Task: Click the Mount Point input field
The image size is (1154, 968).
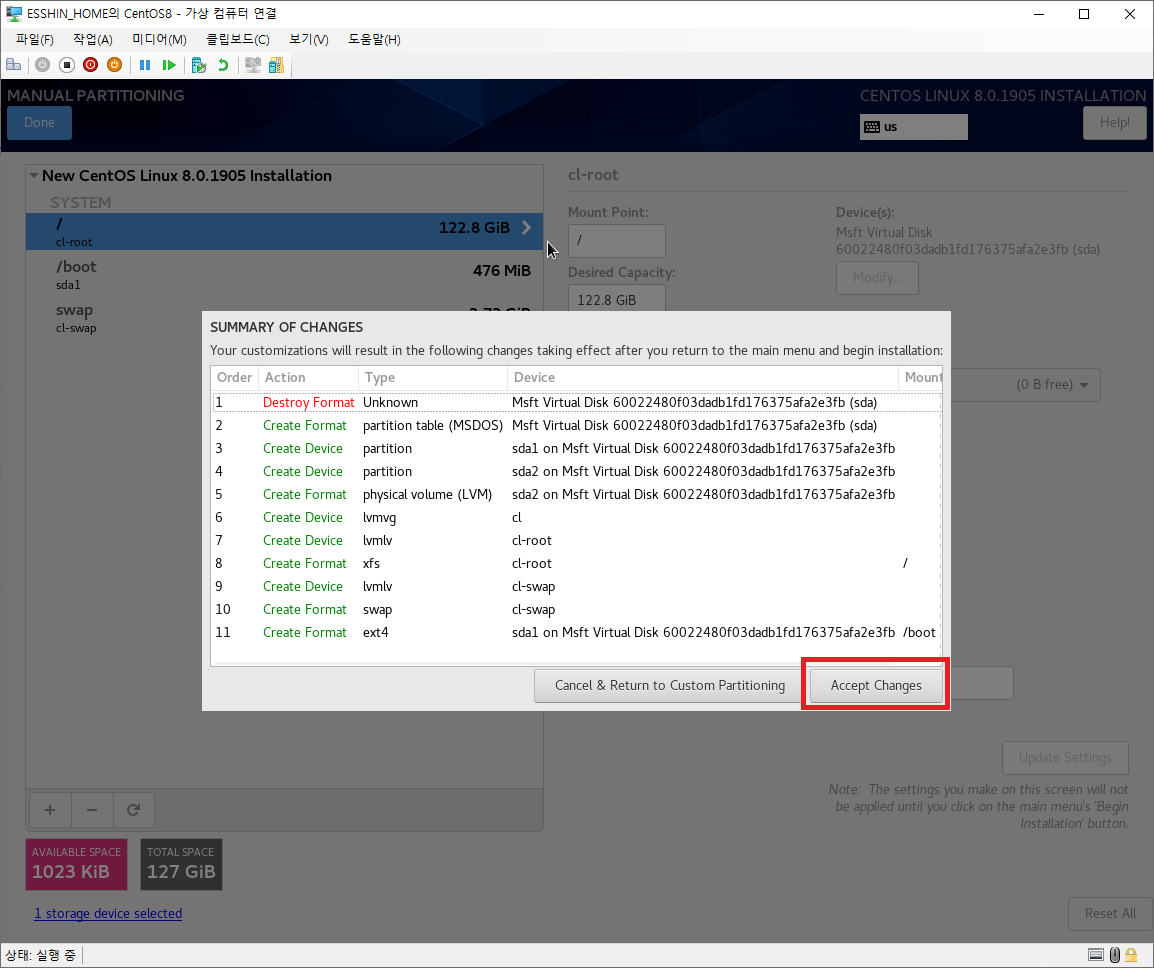Action: [617, 241]
